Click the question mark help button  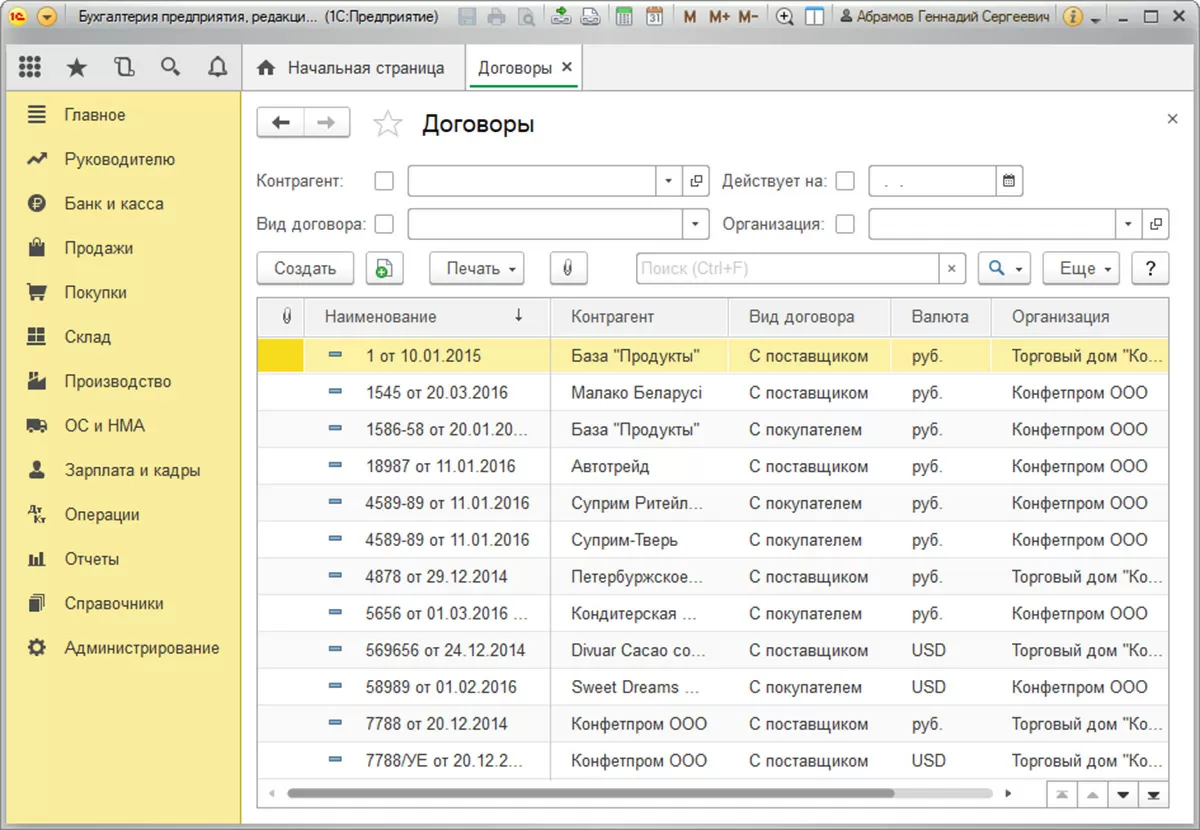tap(1150, 268)
